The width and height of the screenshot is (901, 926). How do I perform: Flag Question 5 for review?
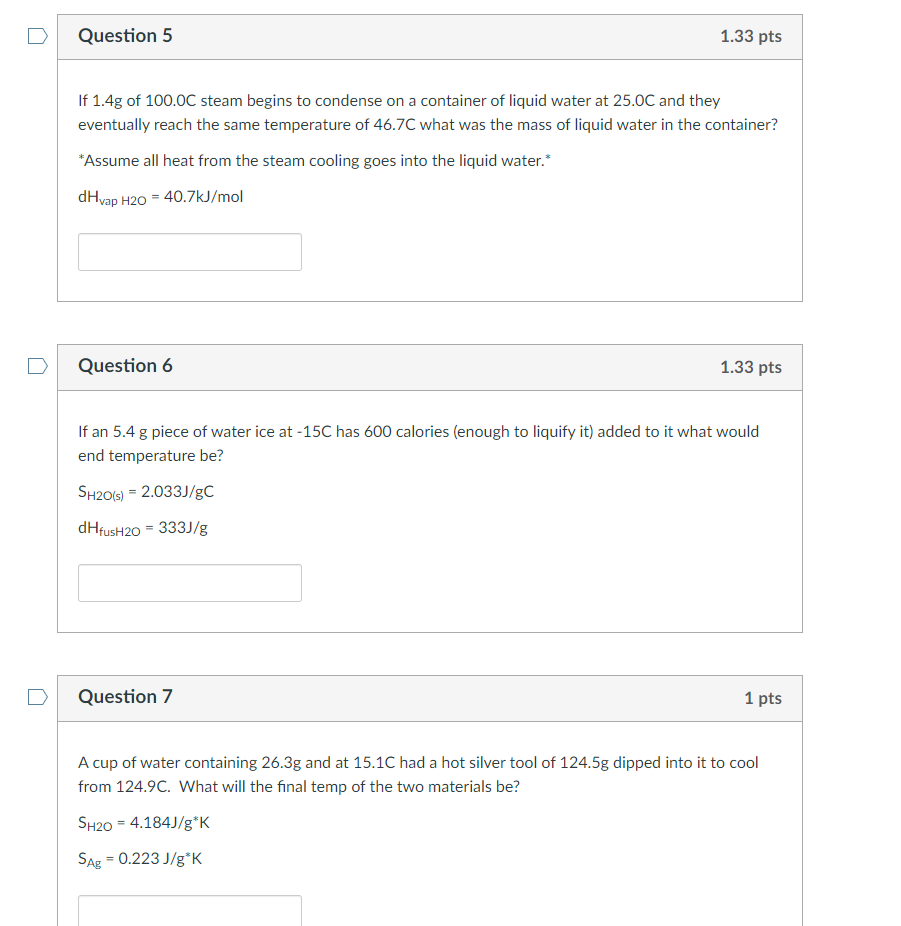[x=37, y=35]
